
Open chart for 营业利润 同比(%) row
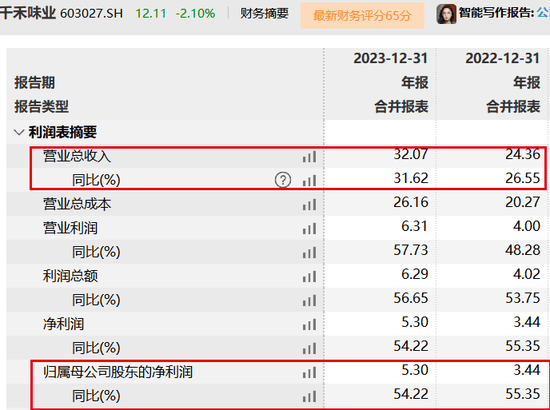[x=309, y=253]
